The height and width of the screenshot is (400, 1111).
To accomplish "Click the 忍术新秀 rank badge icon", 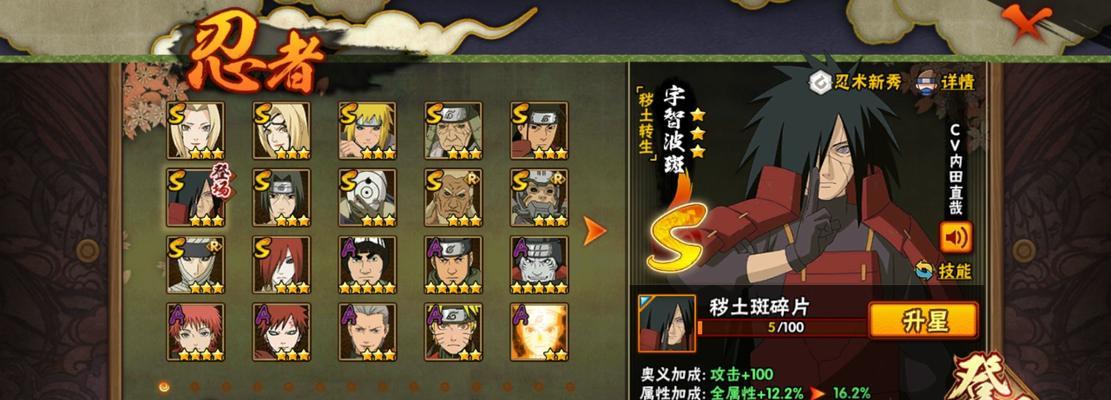I will pos(820,82).
